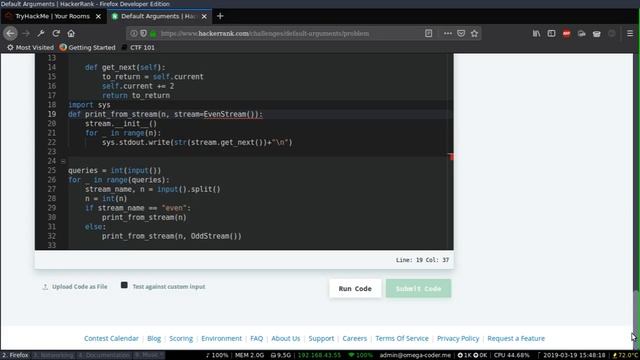
Task: Open the Firefox hamburger menu
Action: [630, 33]
